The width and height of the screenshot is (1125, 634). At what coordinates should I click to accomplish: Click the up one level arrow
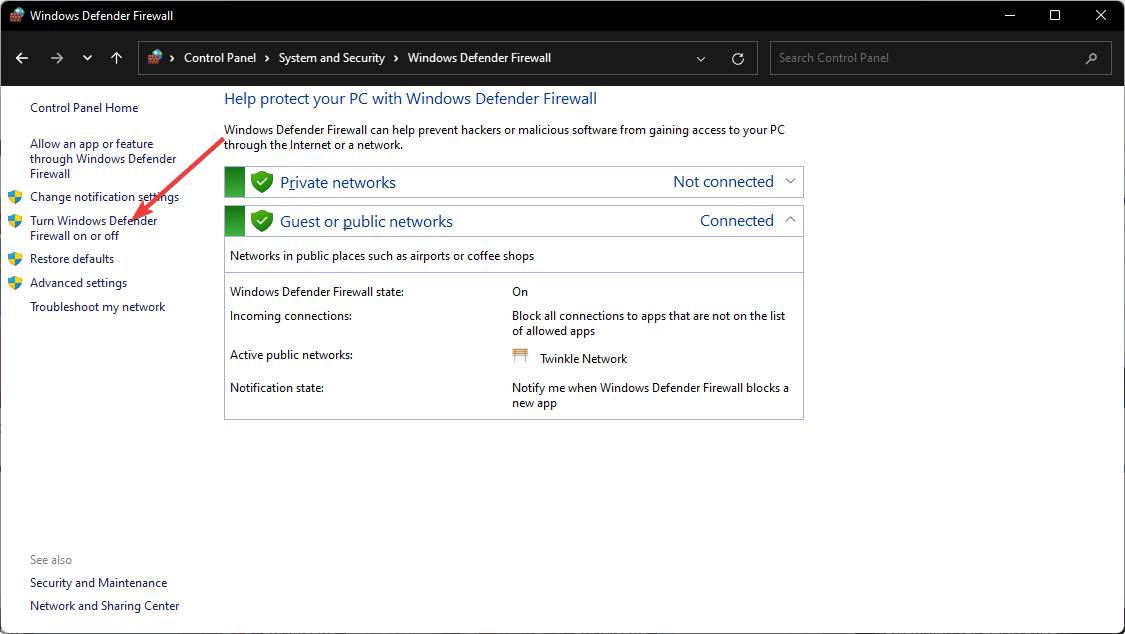tap(116, 58)
